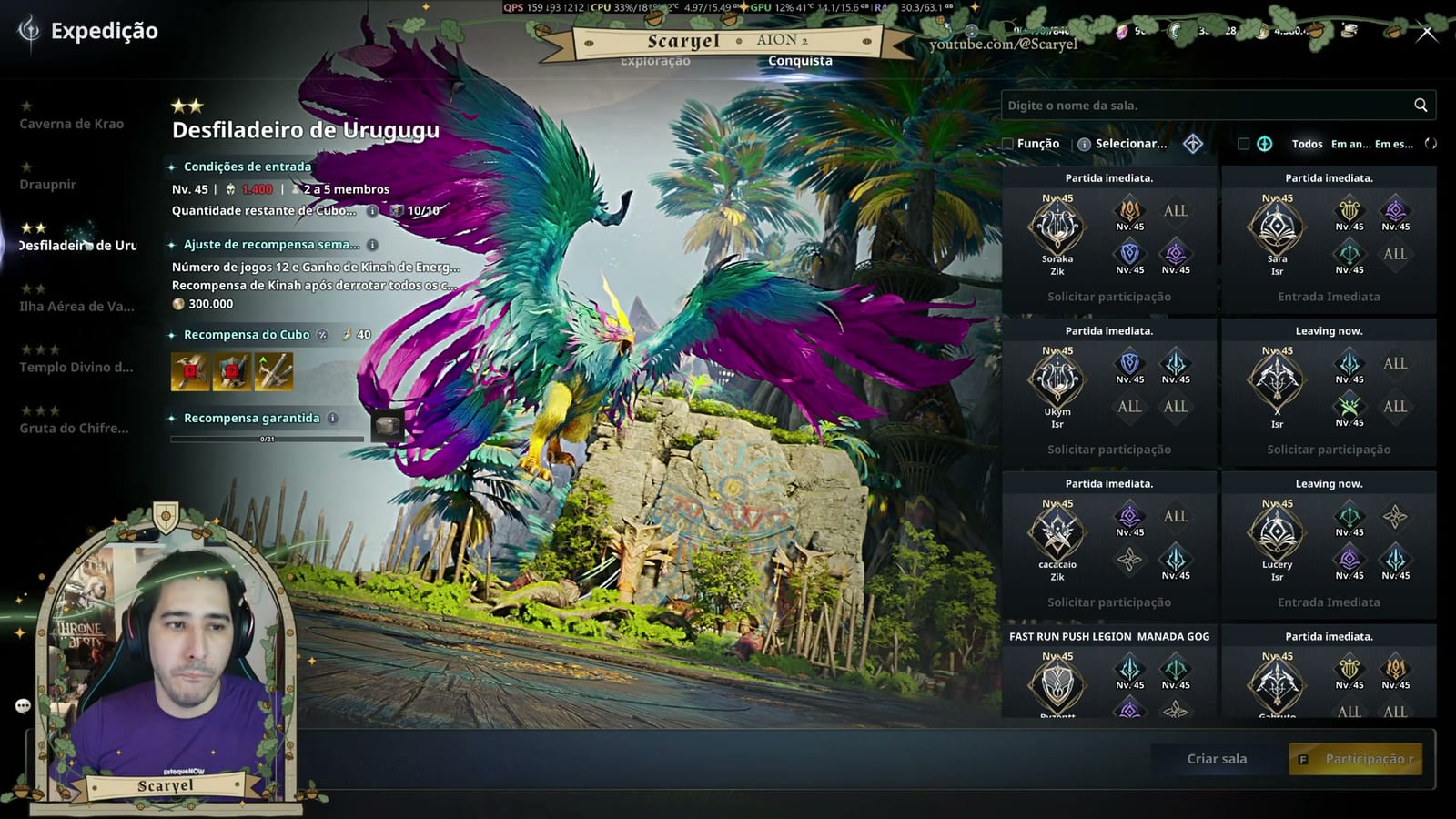Viewport: 1456px width, 819px height.
Task: Request participation in Ukym's room
Action: click(1109, 450)
